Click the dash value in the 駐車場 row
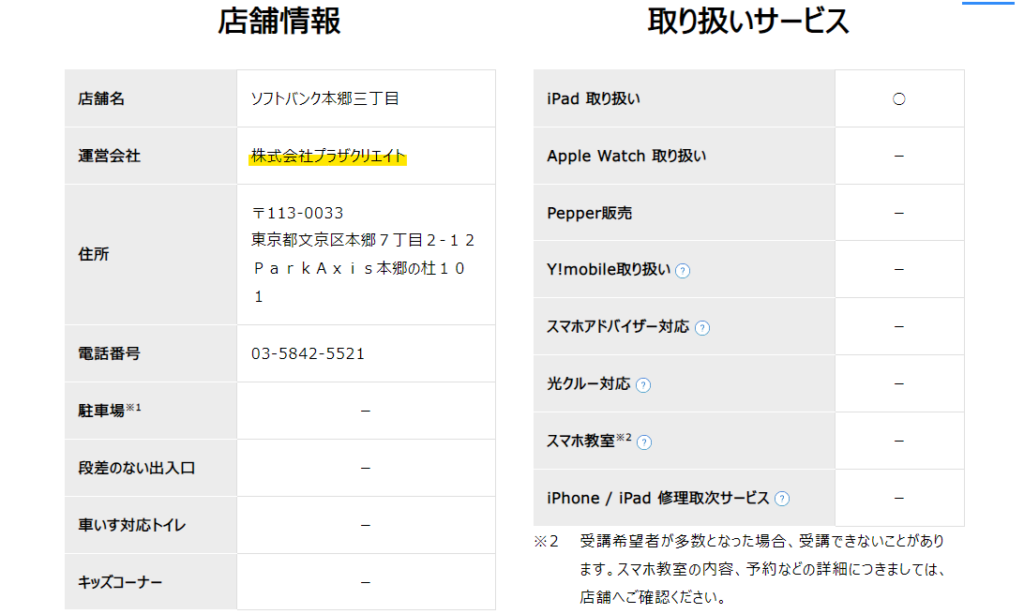 (x=366, y=411)
